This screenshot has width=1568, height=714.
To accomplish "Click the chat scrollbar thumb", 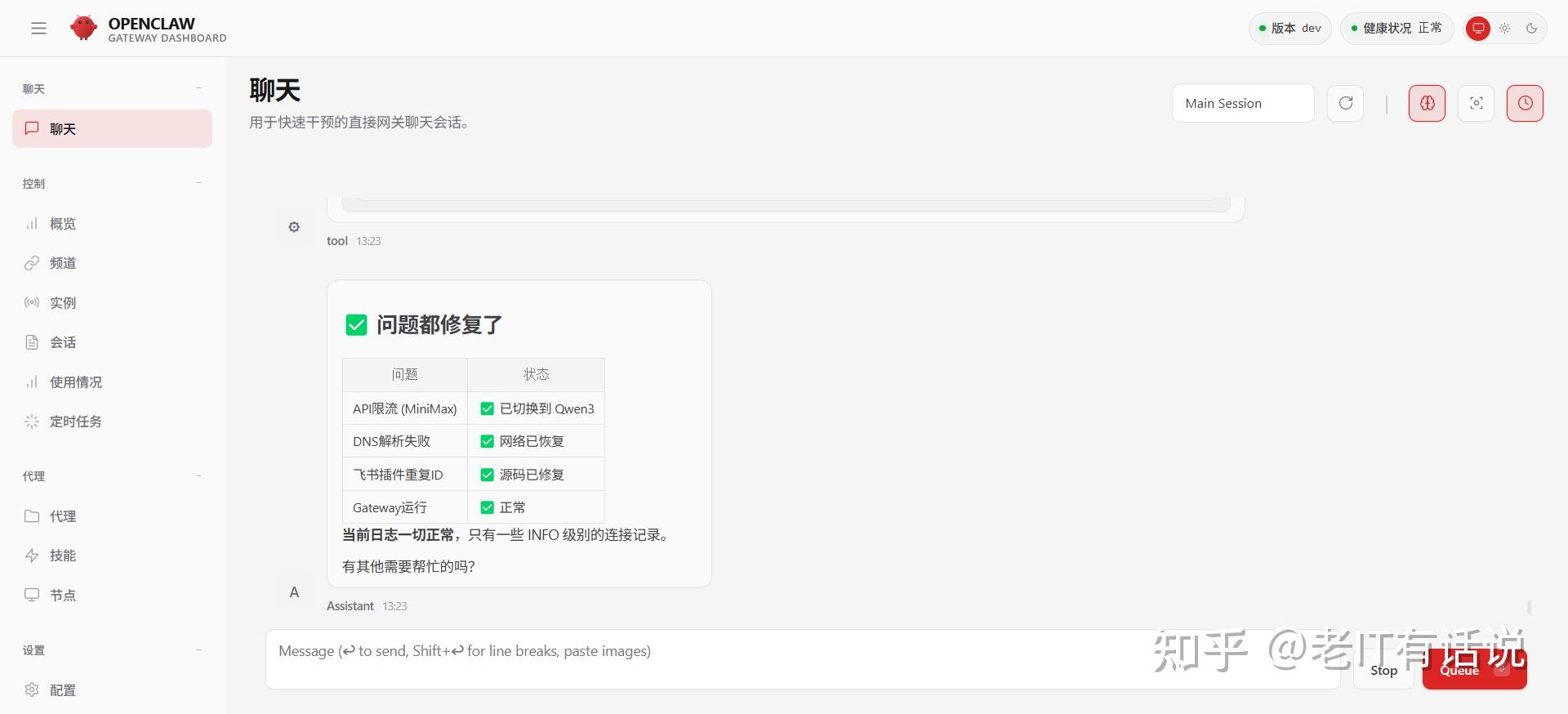I will pos(1529,608).
